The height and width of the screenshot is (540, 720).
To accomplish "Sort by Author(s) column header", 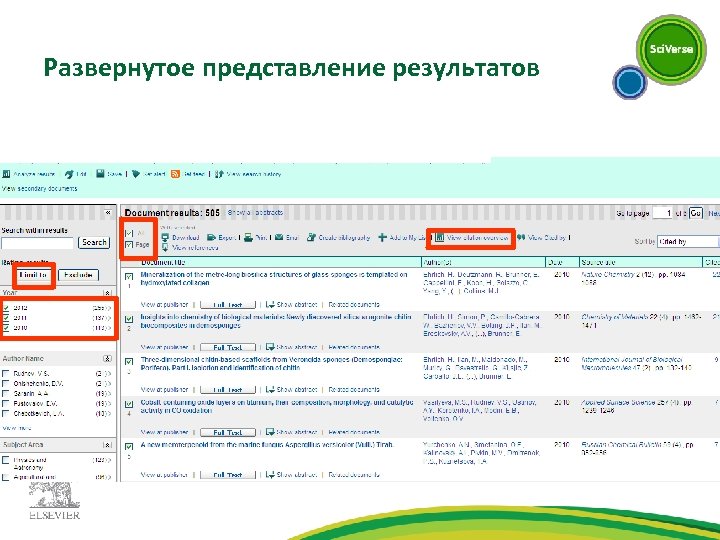I will (438, 262).
